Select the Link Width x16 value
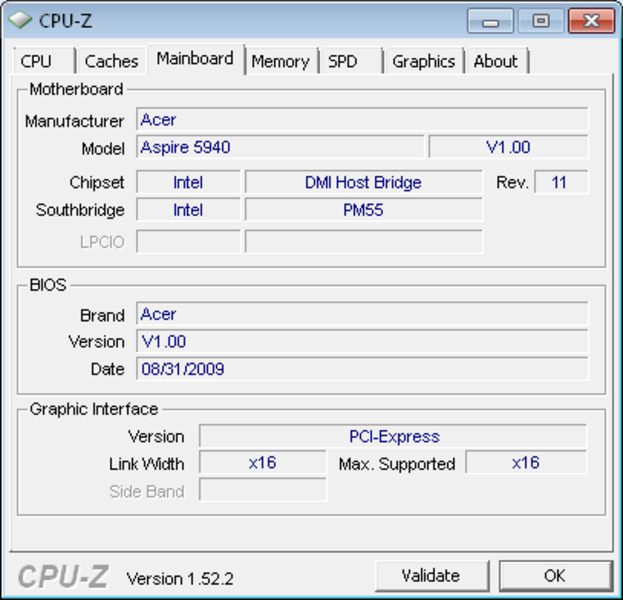Screen dimensions: 623x600 coord(263,462)
